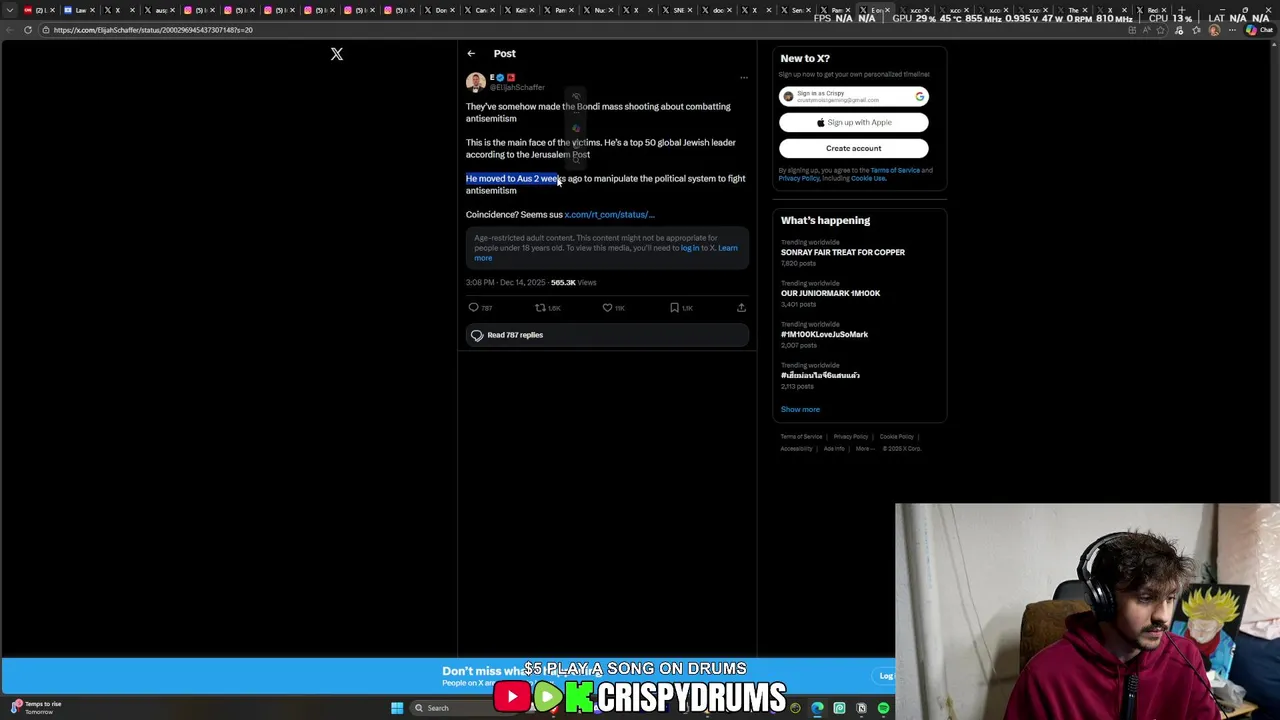The image size is (1280, 720).
Task: Open footer Ads info link
Action: point(834,449)
